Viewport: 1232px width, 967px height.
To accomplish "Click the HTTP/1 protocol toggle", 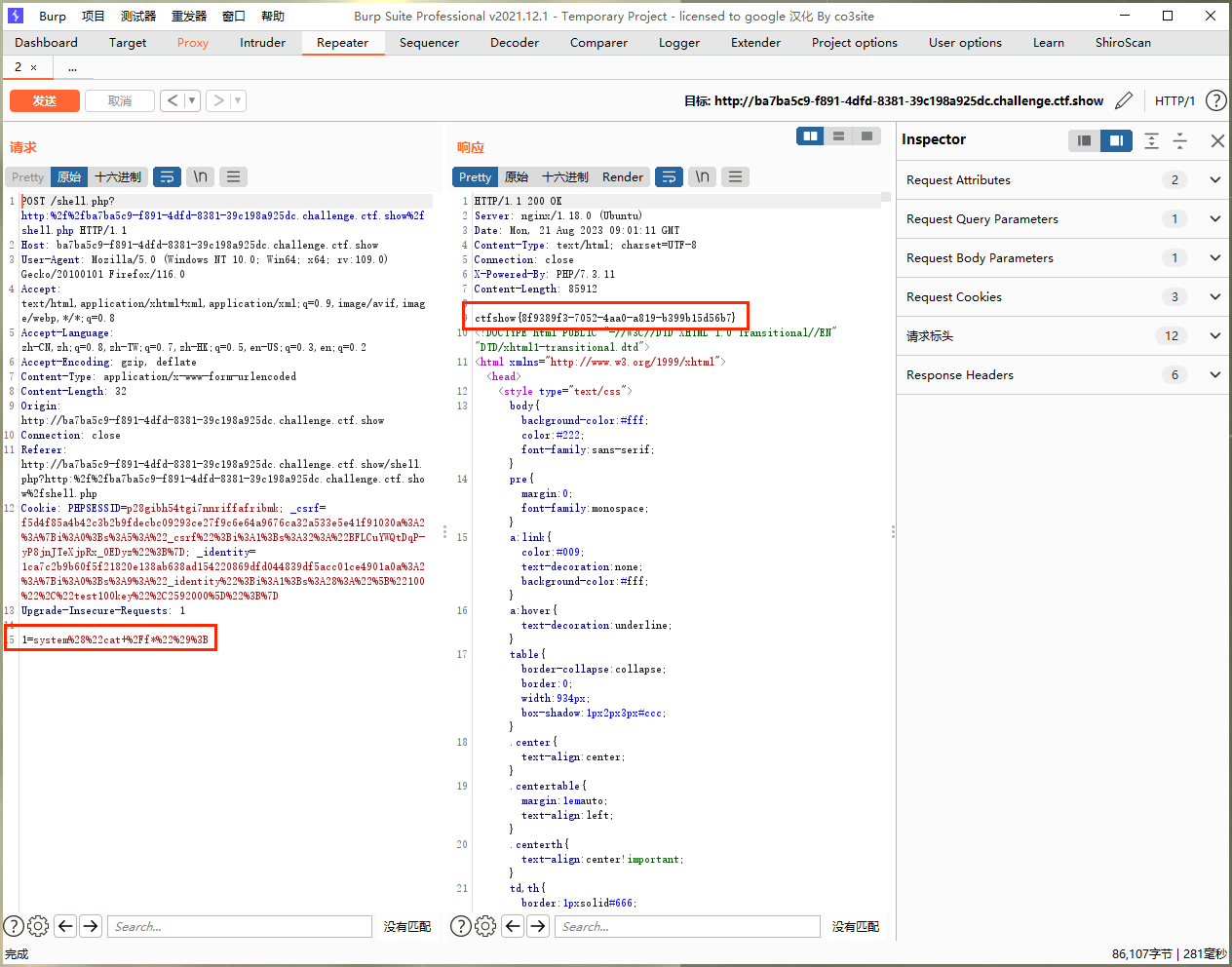I will click(1174, 100).
